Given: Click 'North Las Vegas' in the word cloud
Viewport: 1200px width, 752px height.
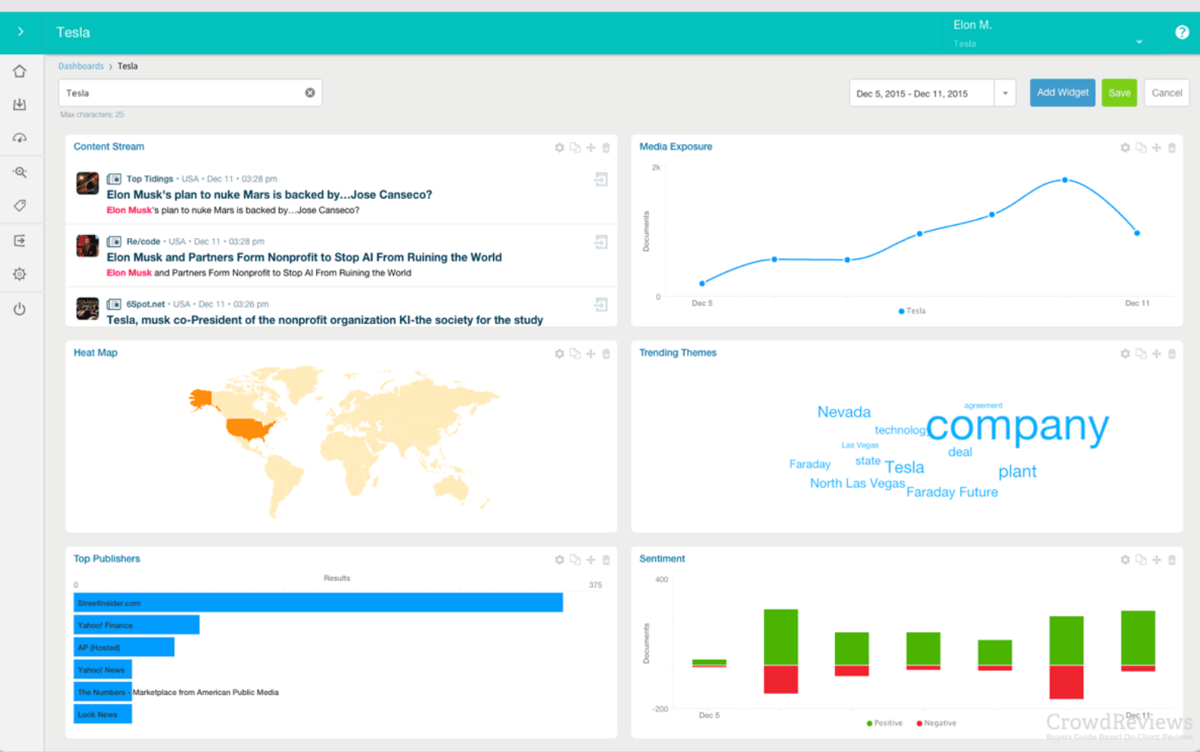Looking at the screenshot, I should pyautogui.click(x=858, y=483).
